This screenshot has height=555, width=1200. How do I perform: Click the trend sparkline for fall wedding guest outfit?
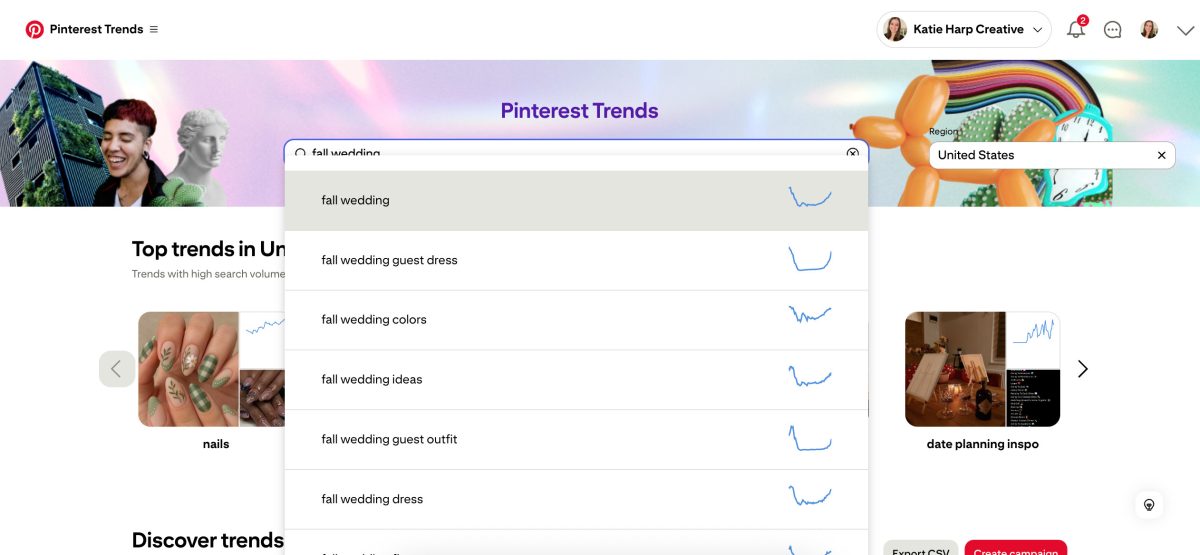pos(810,438)
